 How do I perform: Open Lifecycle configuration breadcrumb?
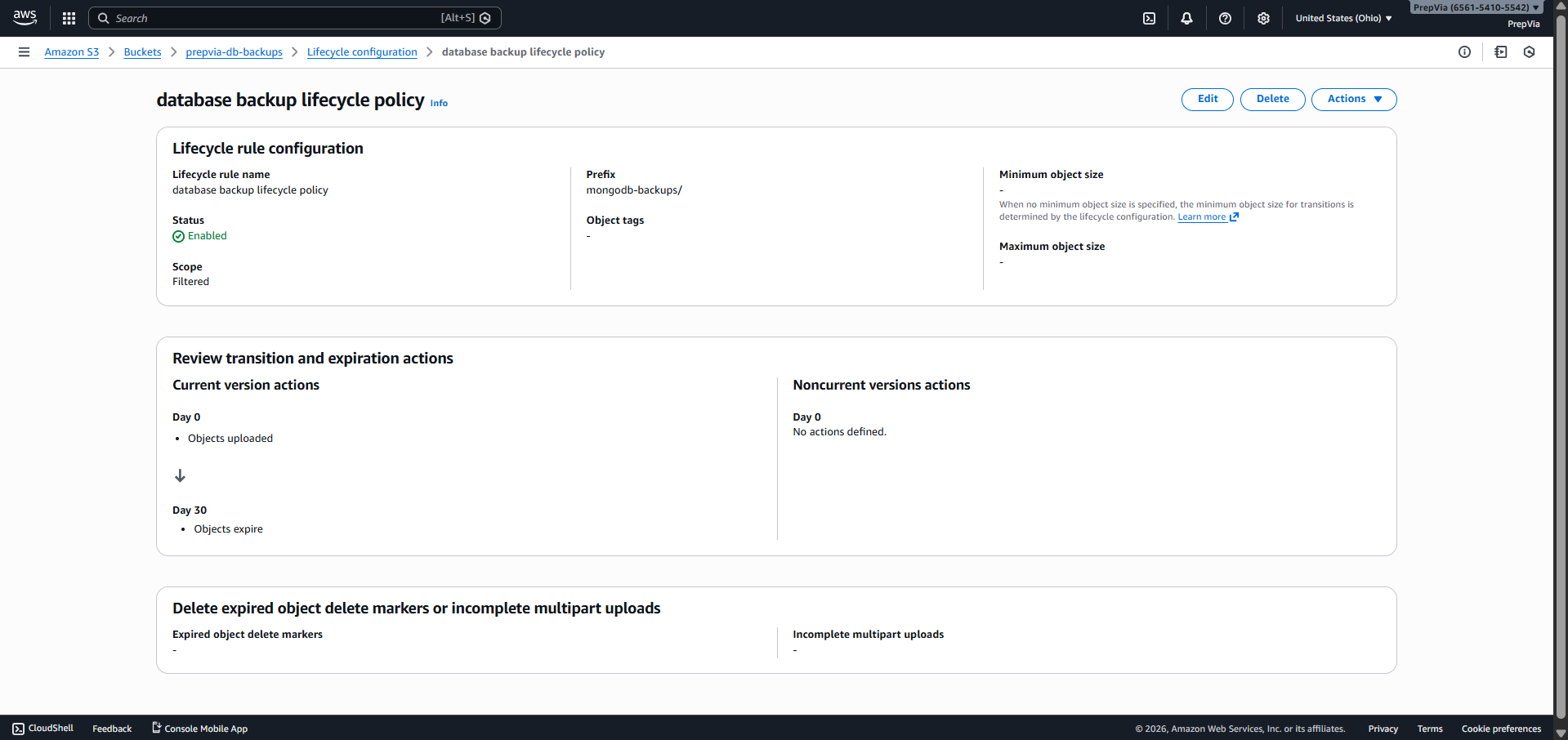(x=362, y=52)
